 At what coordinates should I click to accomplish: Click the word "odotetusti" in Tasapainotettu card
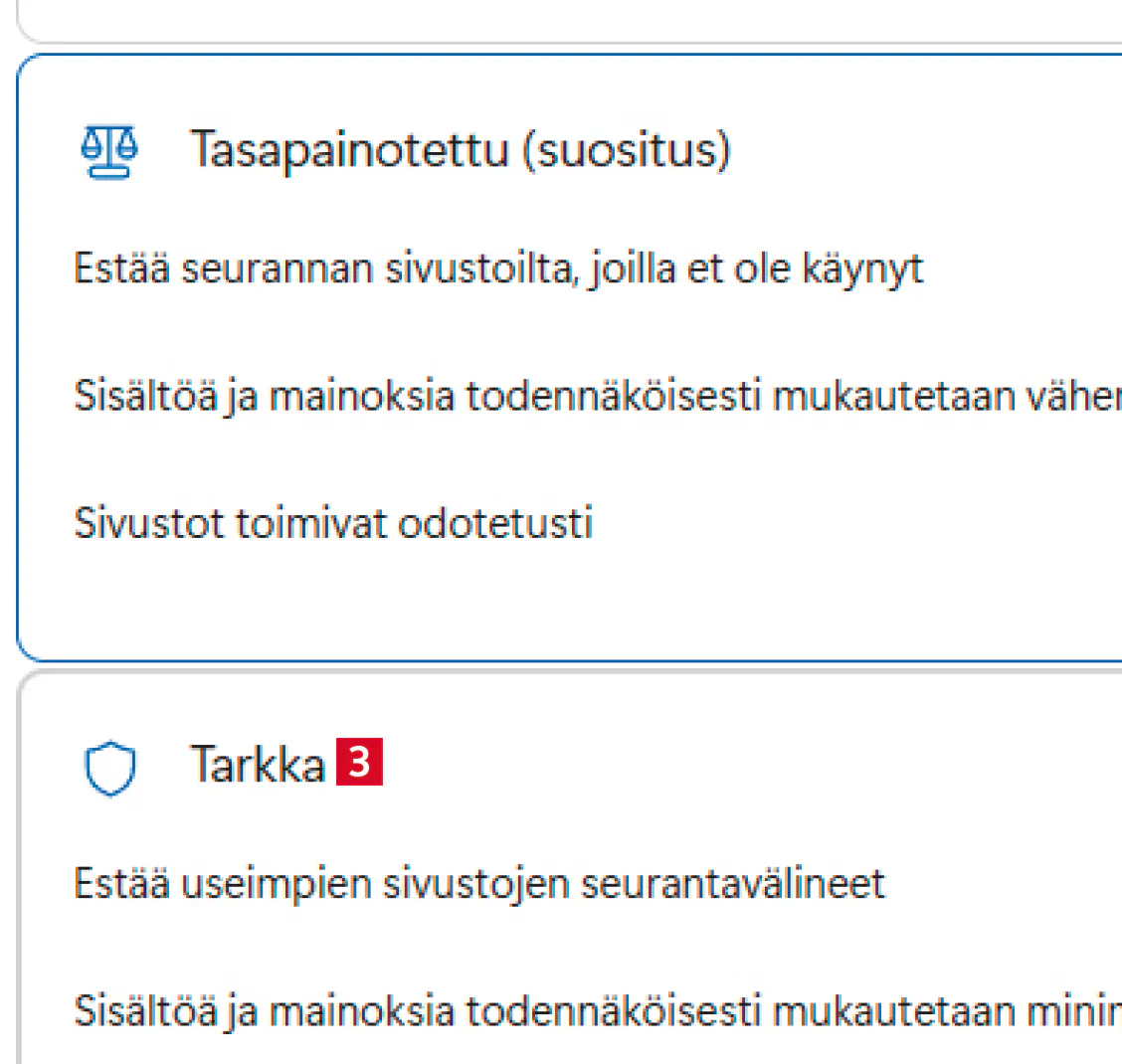[x=494, y=523]
